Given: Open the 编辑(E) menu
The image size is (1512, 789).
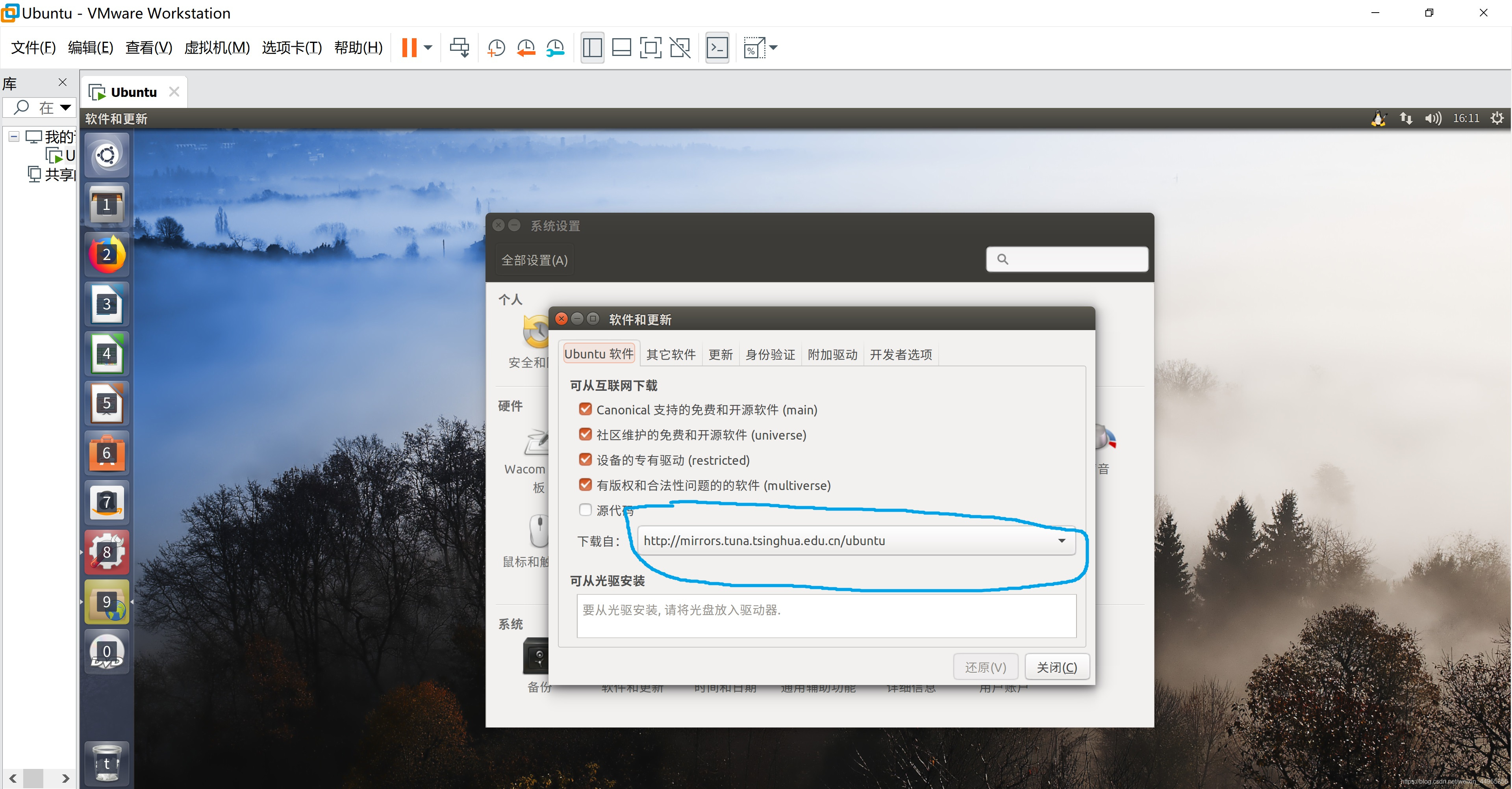Looking at the screenshot, I should (x=91, y=48).
